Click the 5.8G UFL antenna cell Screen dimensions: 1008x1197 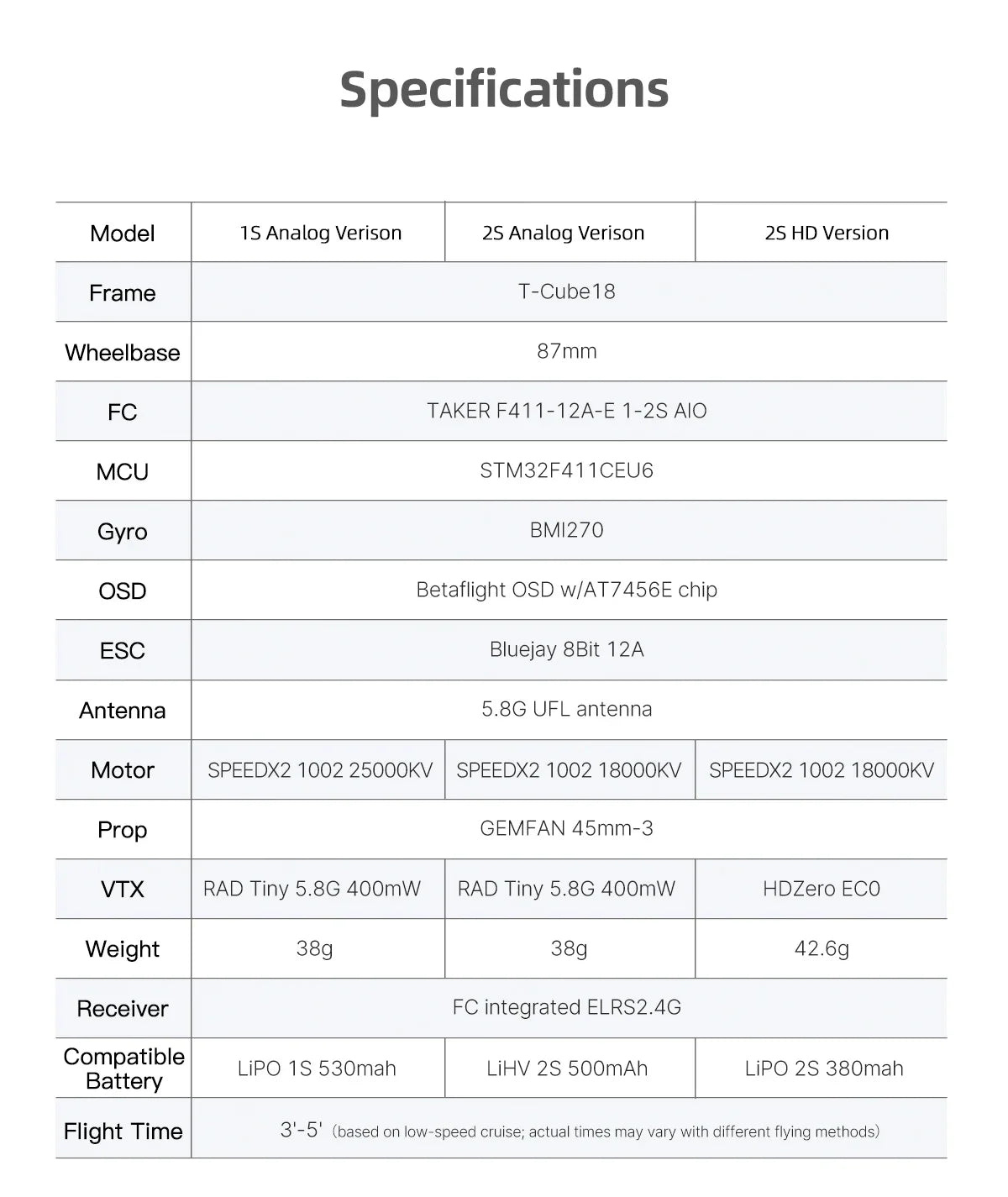pos(567,709)
